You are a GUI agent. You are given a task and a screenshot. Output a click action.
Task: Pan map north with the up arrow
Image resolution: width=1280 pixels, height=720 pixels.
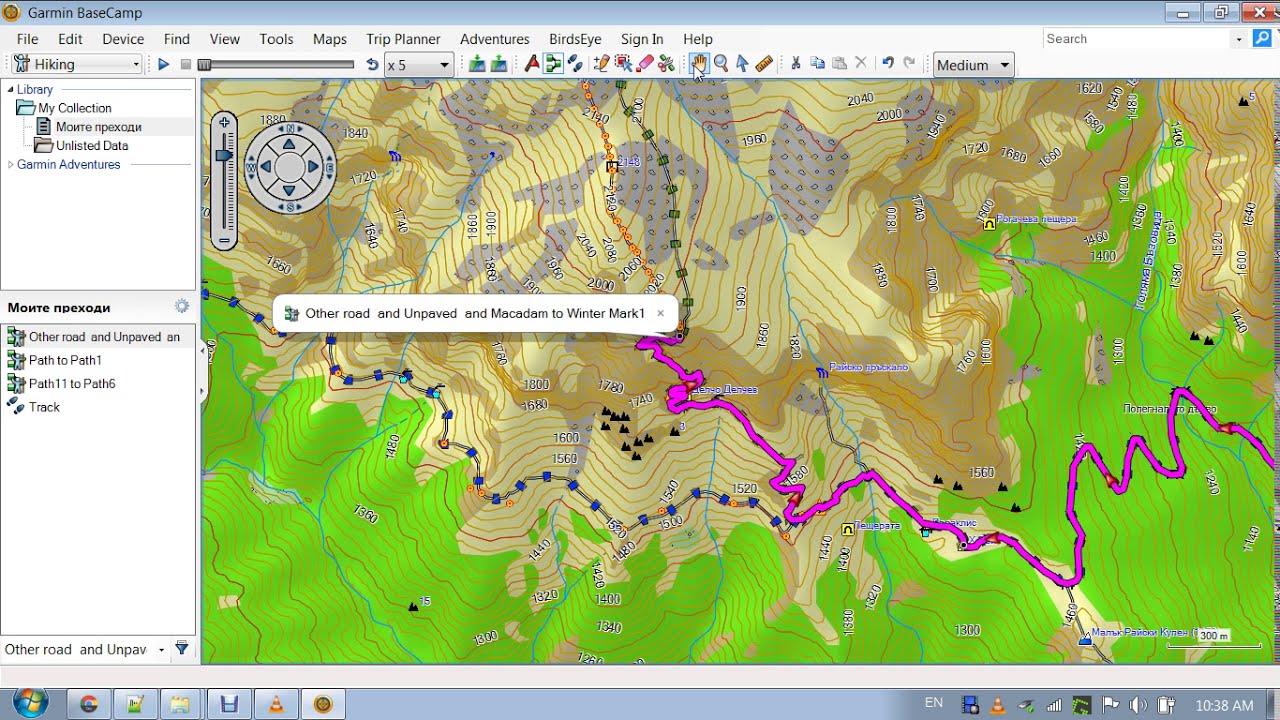click(290, 144)
